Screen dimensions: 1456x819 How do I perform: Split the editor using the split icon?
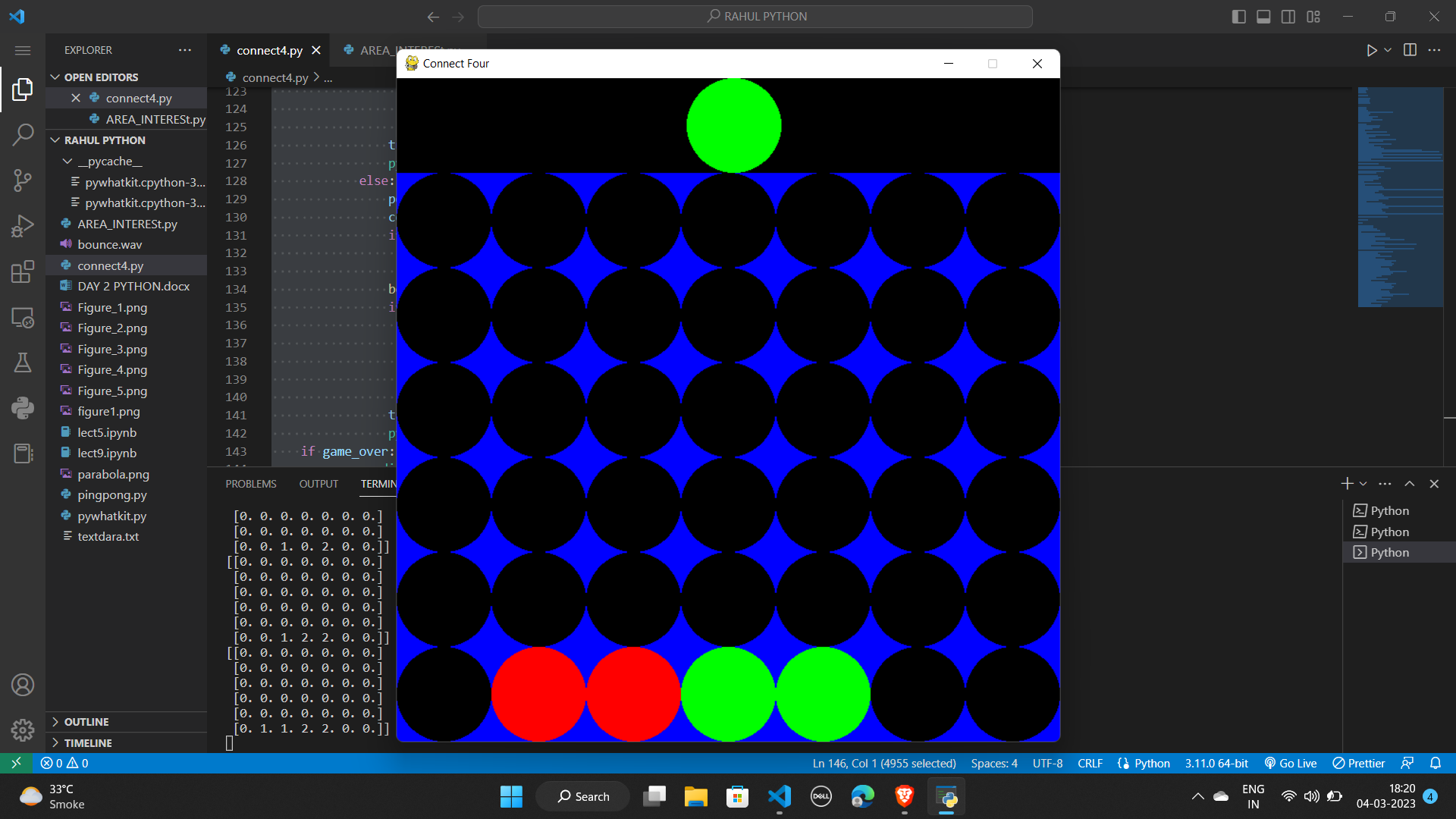[x=1410, y=50]
